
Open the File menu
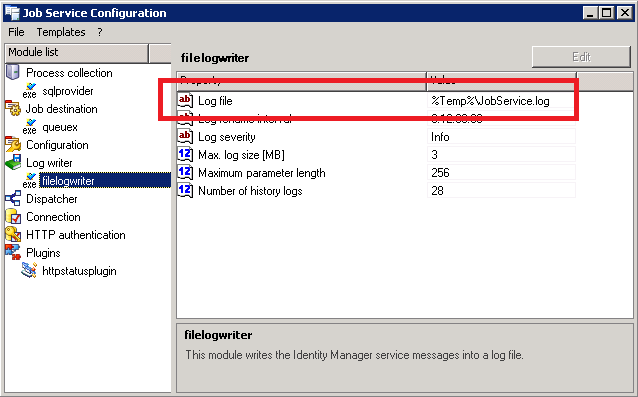(x=16, y=32)
